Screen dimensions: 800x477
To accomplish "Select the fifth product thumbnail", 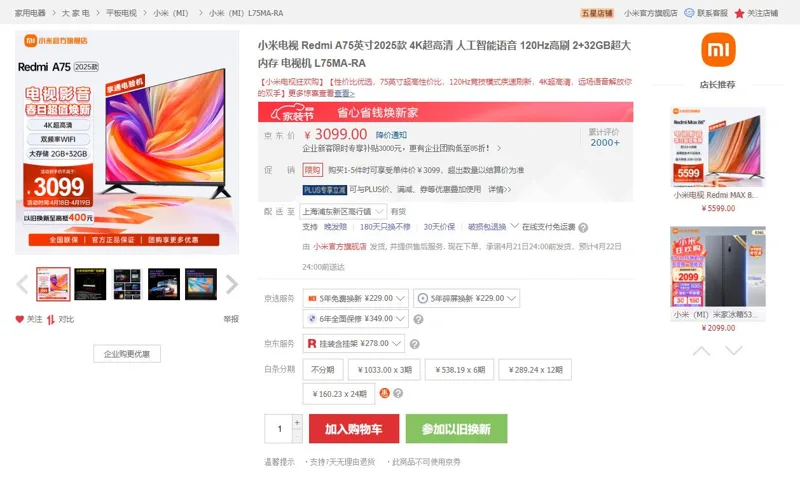I will [201, 284].
